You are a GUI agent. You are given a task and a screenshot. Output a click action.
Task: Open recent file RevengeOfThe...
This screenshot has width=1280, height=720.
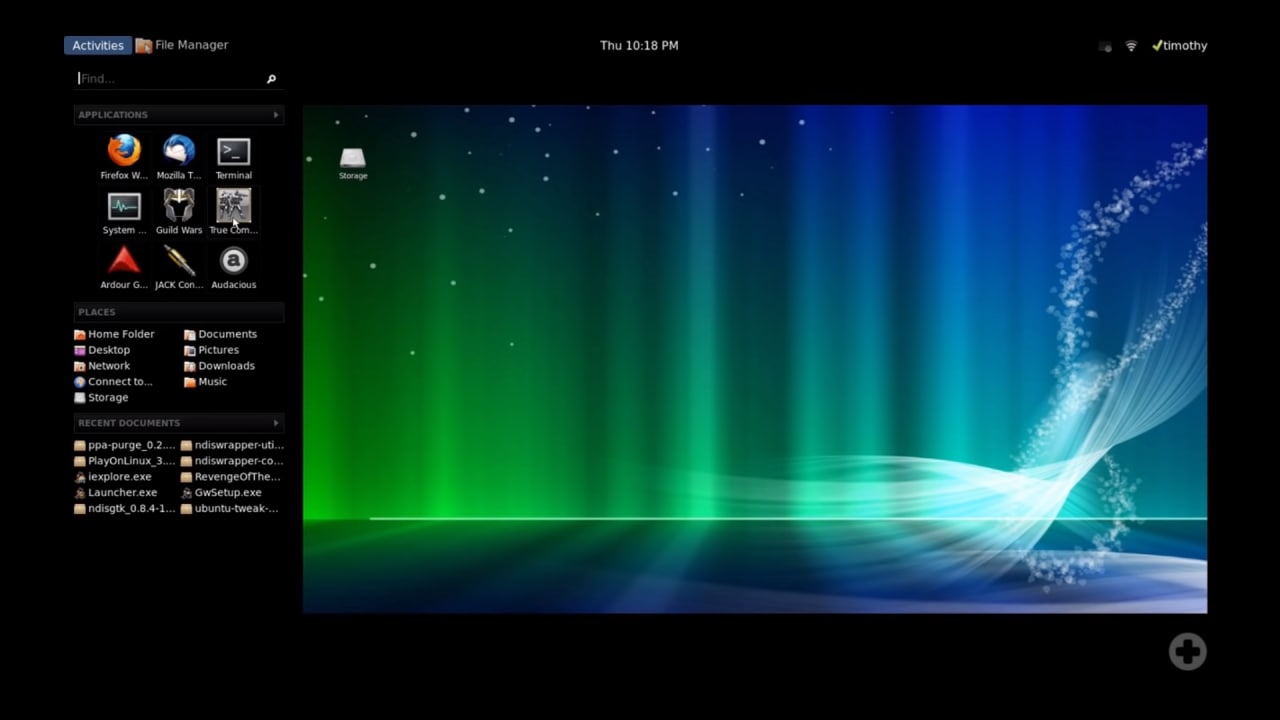click(x=231, y=477)
